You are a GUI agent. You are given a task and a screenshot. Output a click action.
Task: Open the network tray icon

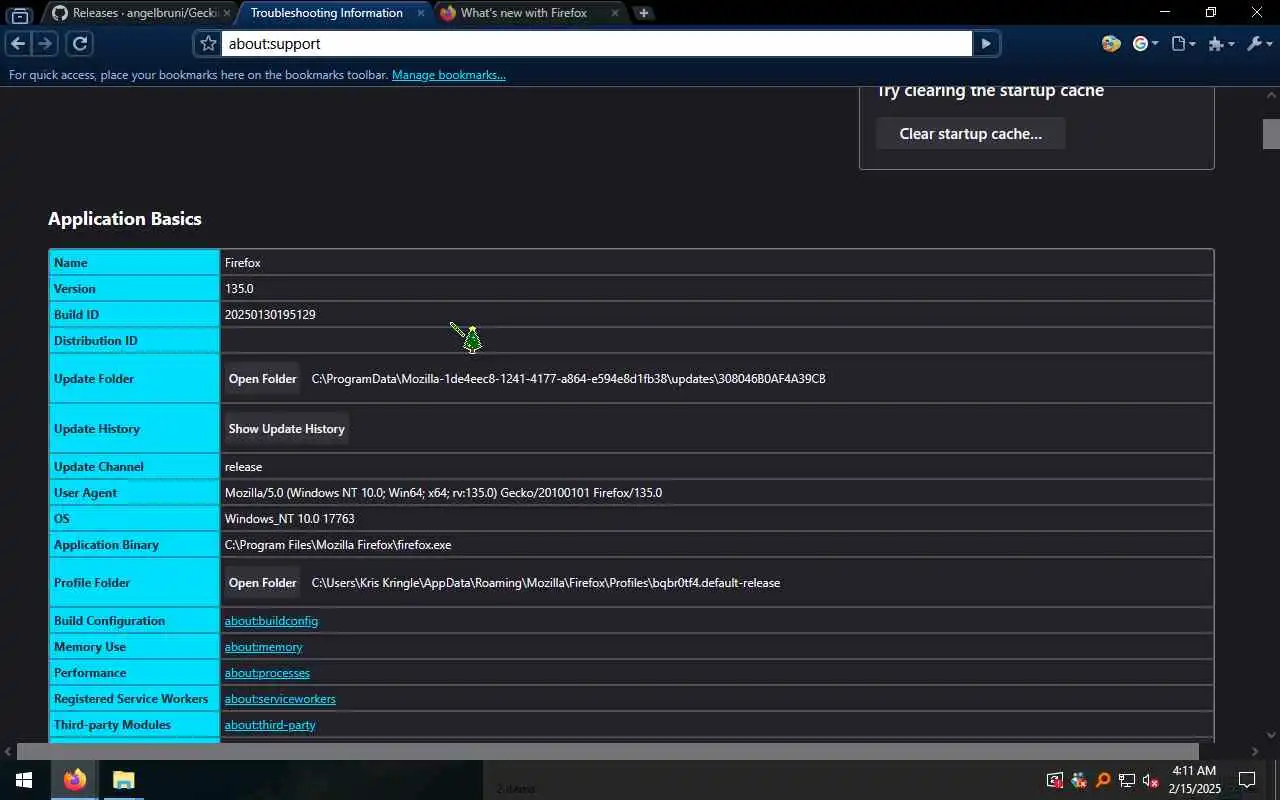pyautogui.click(x=1127, y=780)
